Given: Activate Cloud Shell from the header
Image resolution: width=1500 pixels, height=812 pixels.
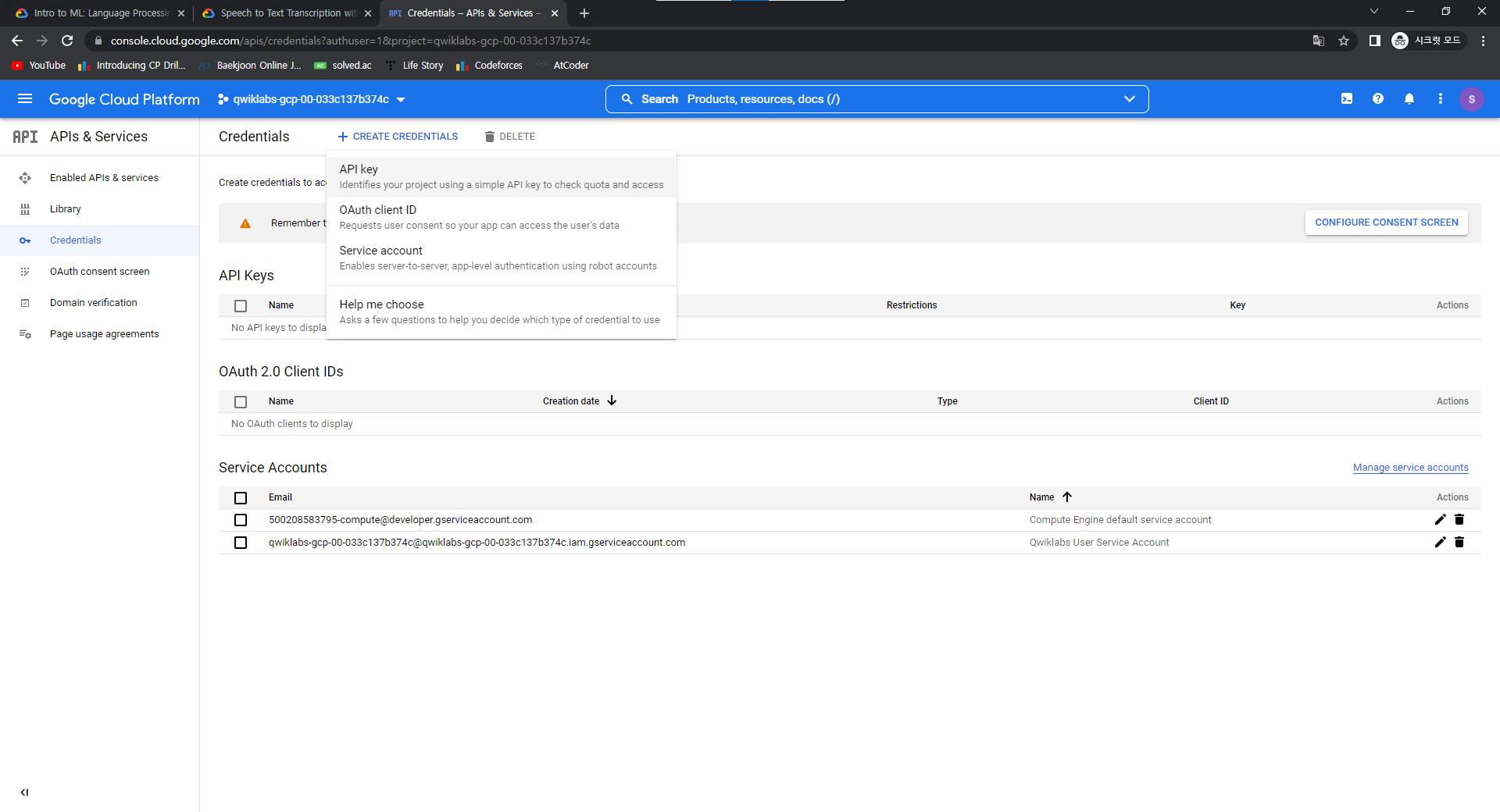Looking at the screenshot, I should (1347, 99).
